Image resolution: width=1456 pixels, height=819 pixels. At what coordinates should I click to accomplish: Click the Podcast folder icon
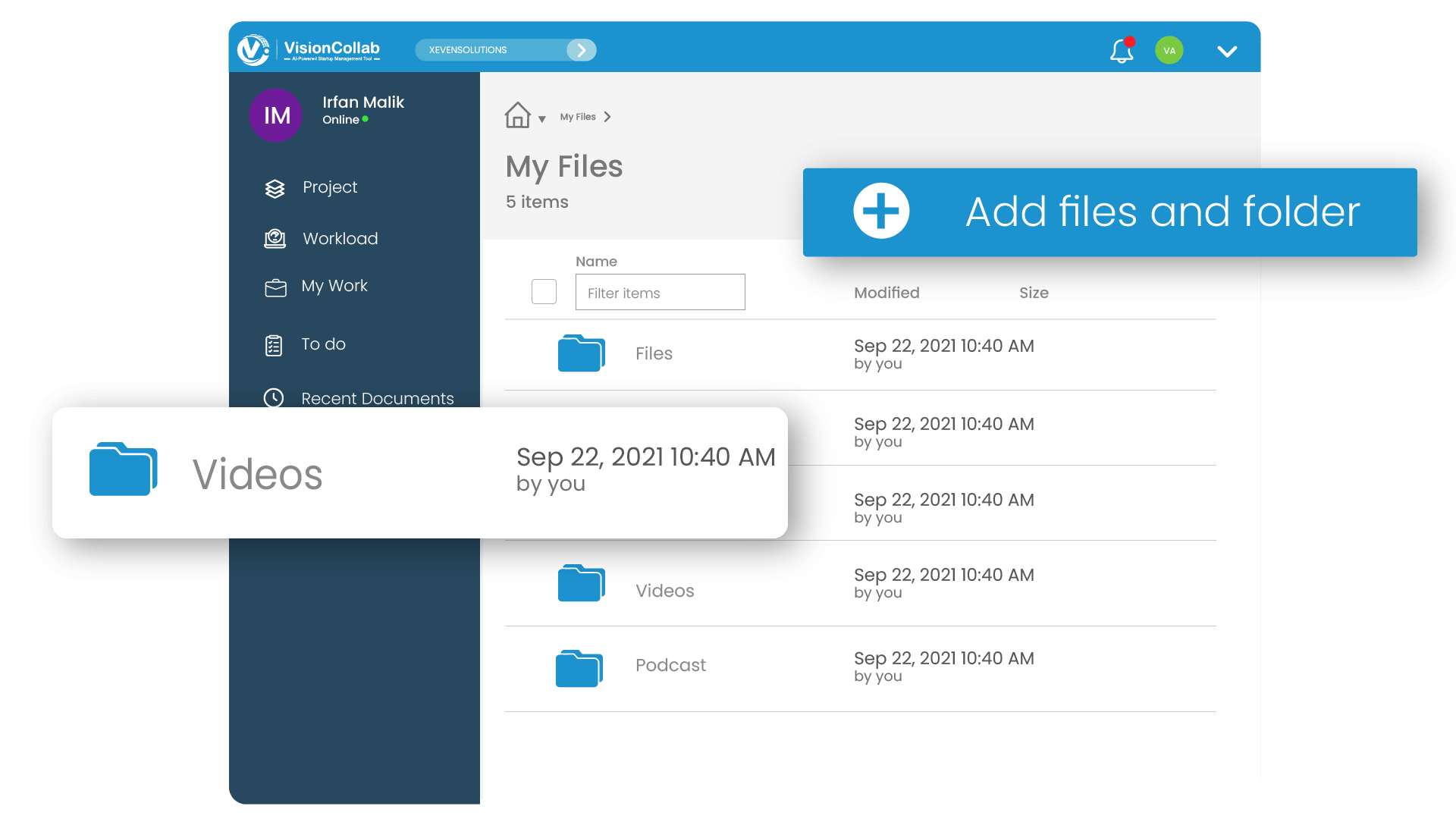point(579,668)
